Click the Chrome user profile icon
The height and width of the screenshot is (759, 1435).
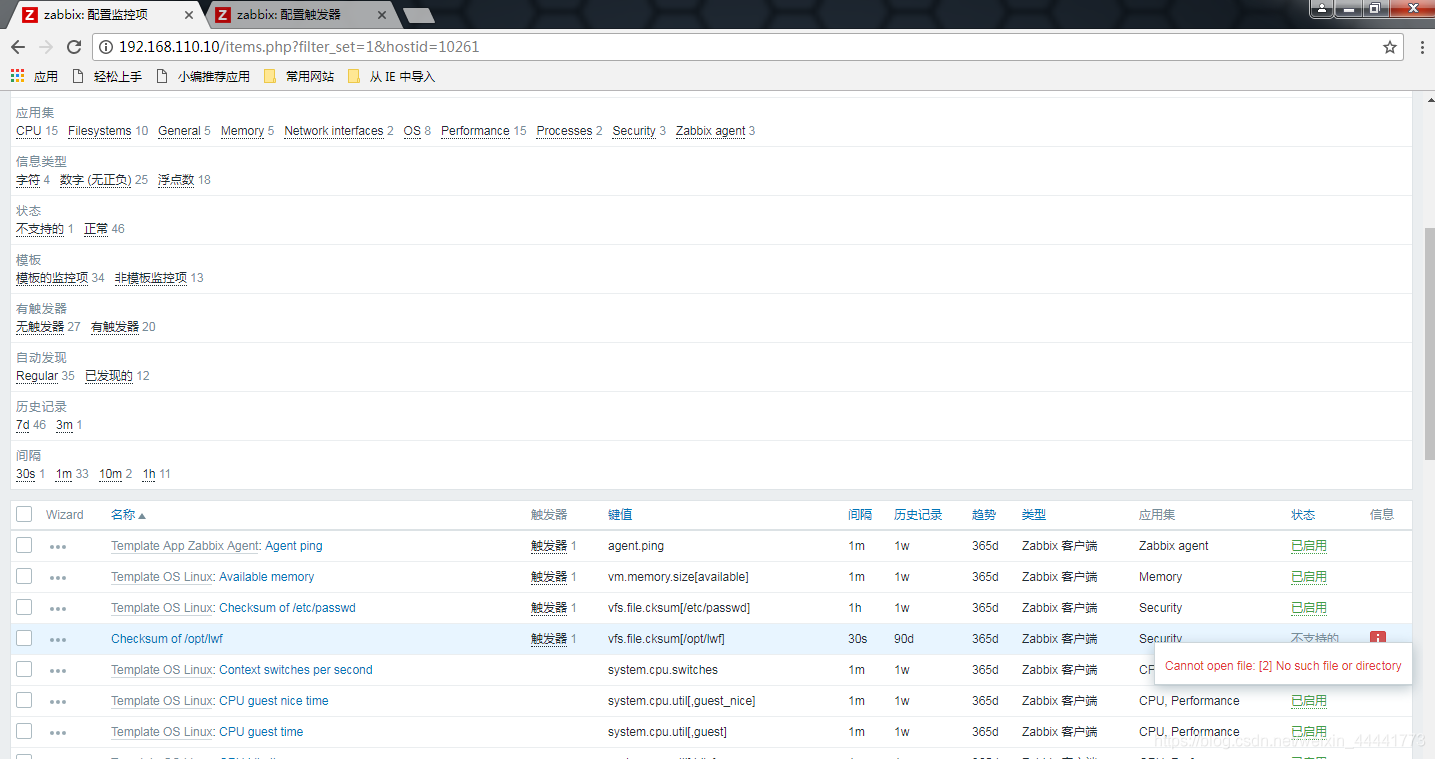[x=1322, y=8]
